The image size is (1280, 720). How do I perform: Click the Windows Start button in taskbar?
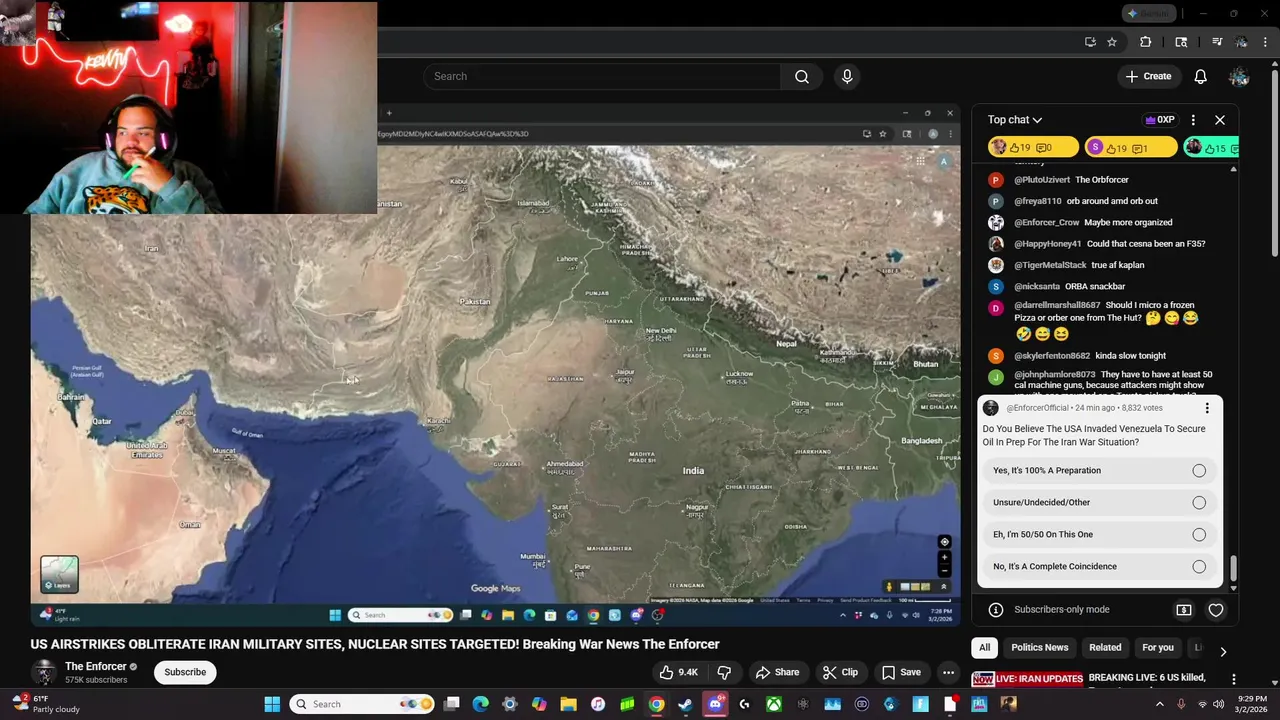click(272, 704)
